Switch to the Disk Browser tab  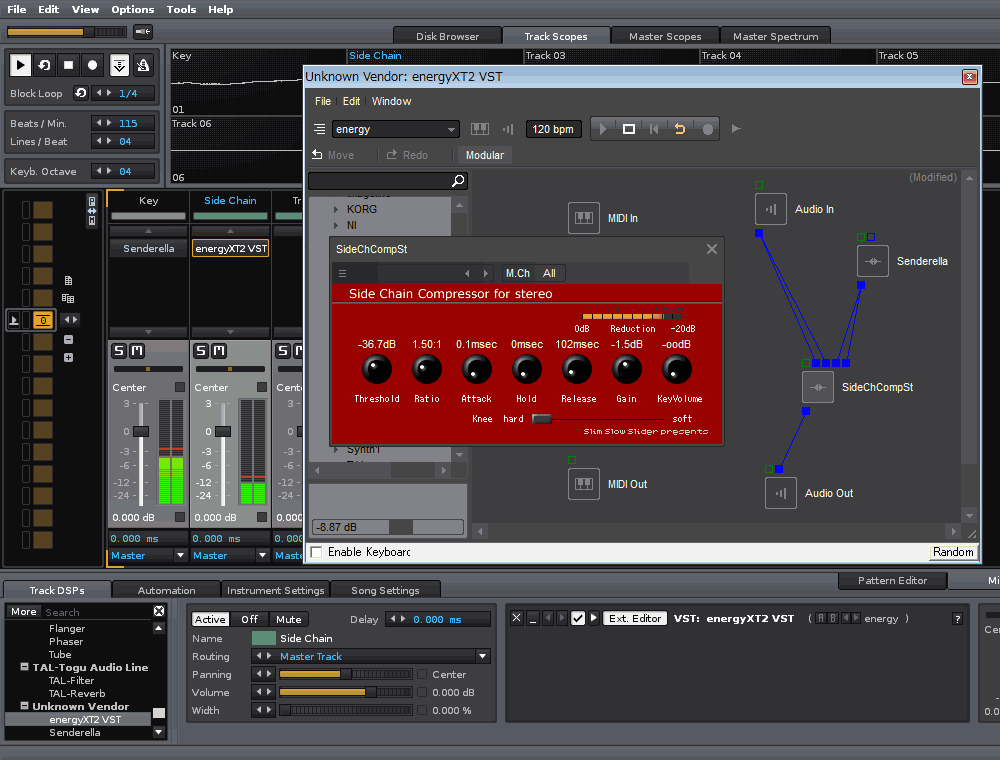[x=447, y=36]
